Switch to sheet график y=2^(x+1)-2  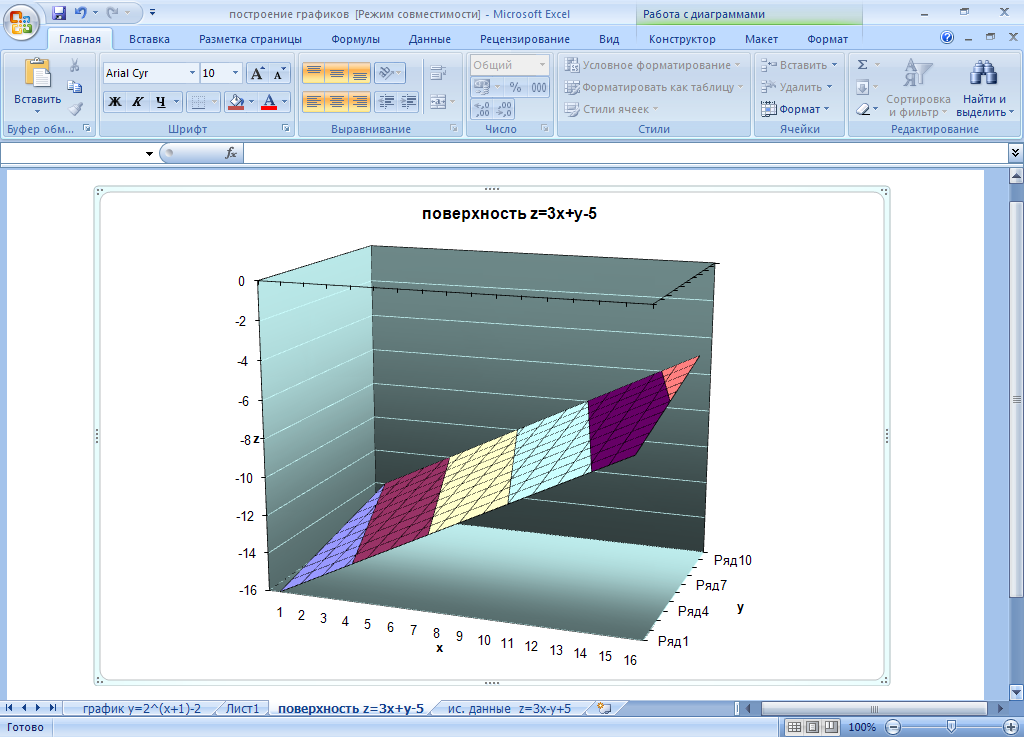pyautogui.click(x=142, y=708)
